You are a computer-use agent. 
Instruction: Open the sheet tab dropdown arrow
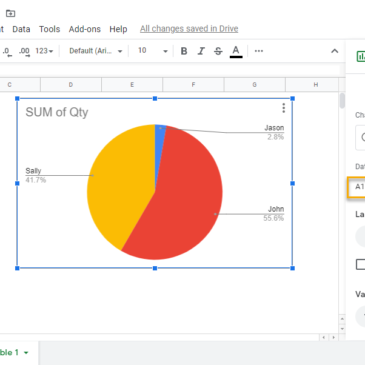click(26, 353)
